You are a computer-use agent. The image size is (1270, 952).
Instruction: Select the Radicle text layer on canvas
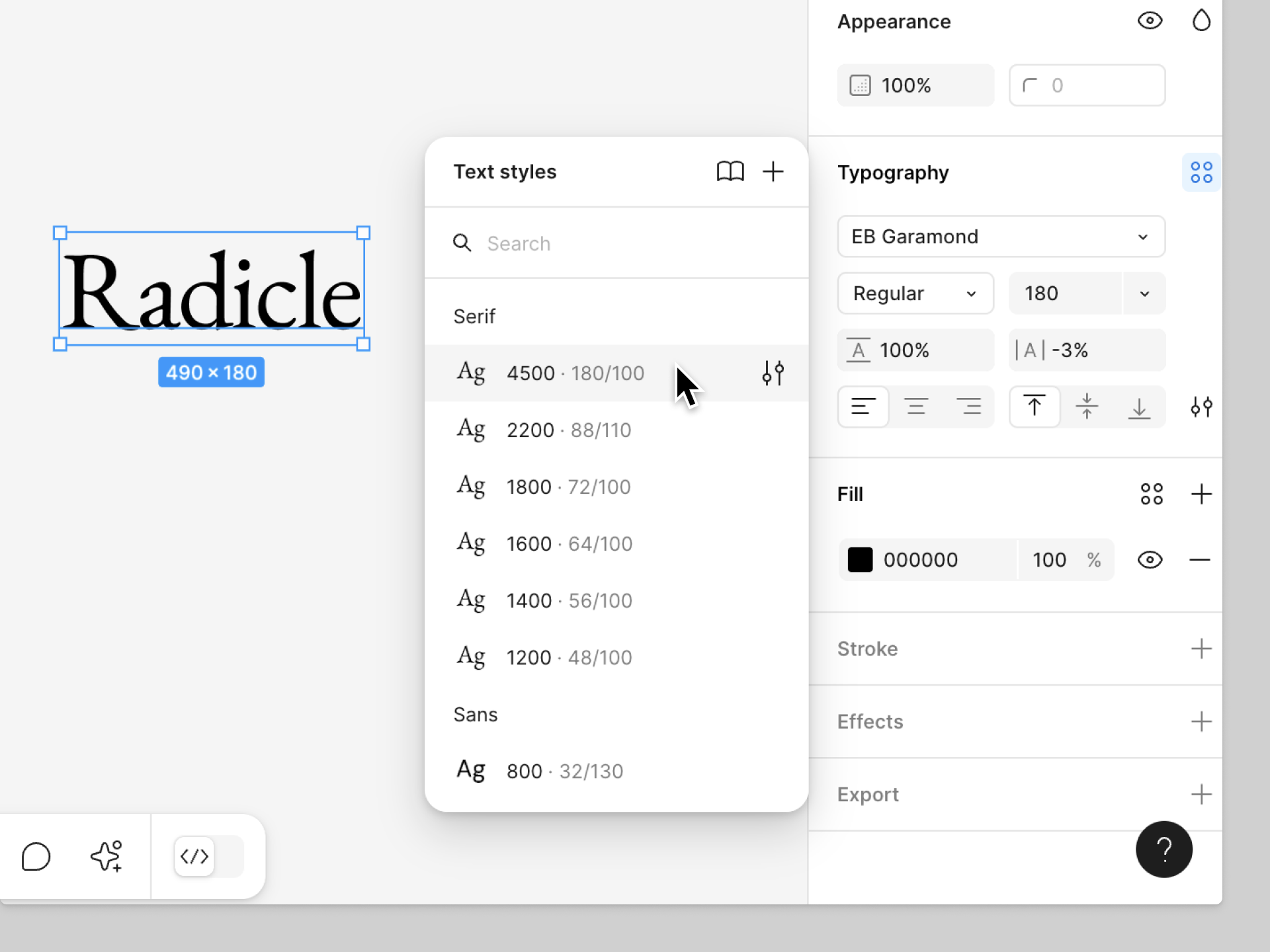click(x=212, y=289)
